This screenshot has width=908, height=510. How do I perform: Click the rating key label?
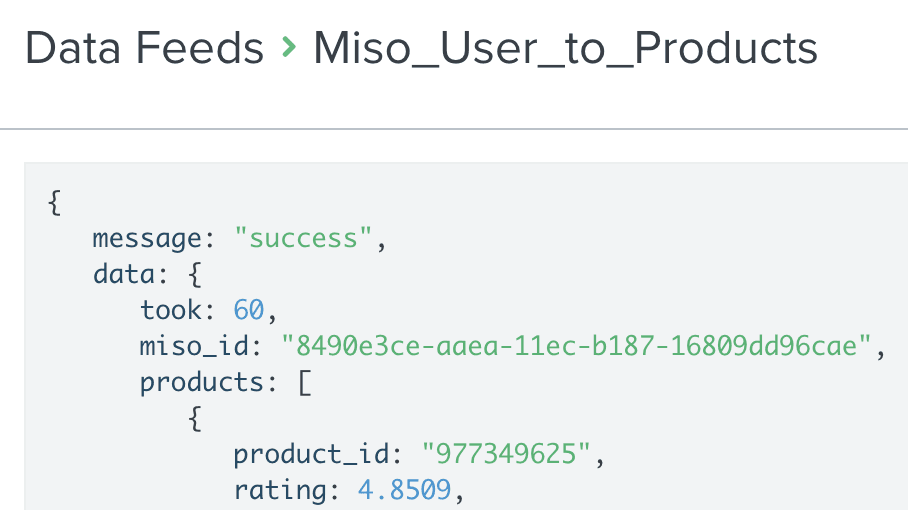click(280, 490)
